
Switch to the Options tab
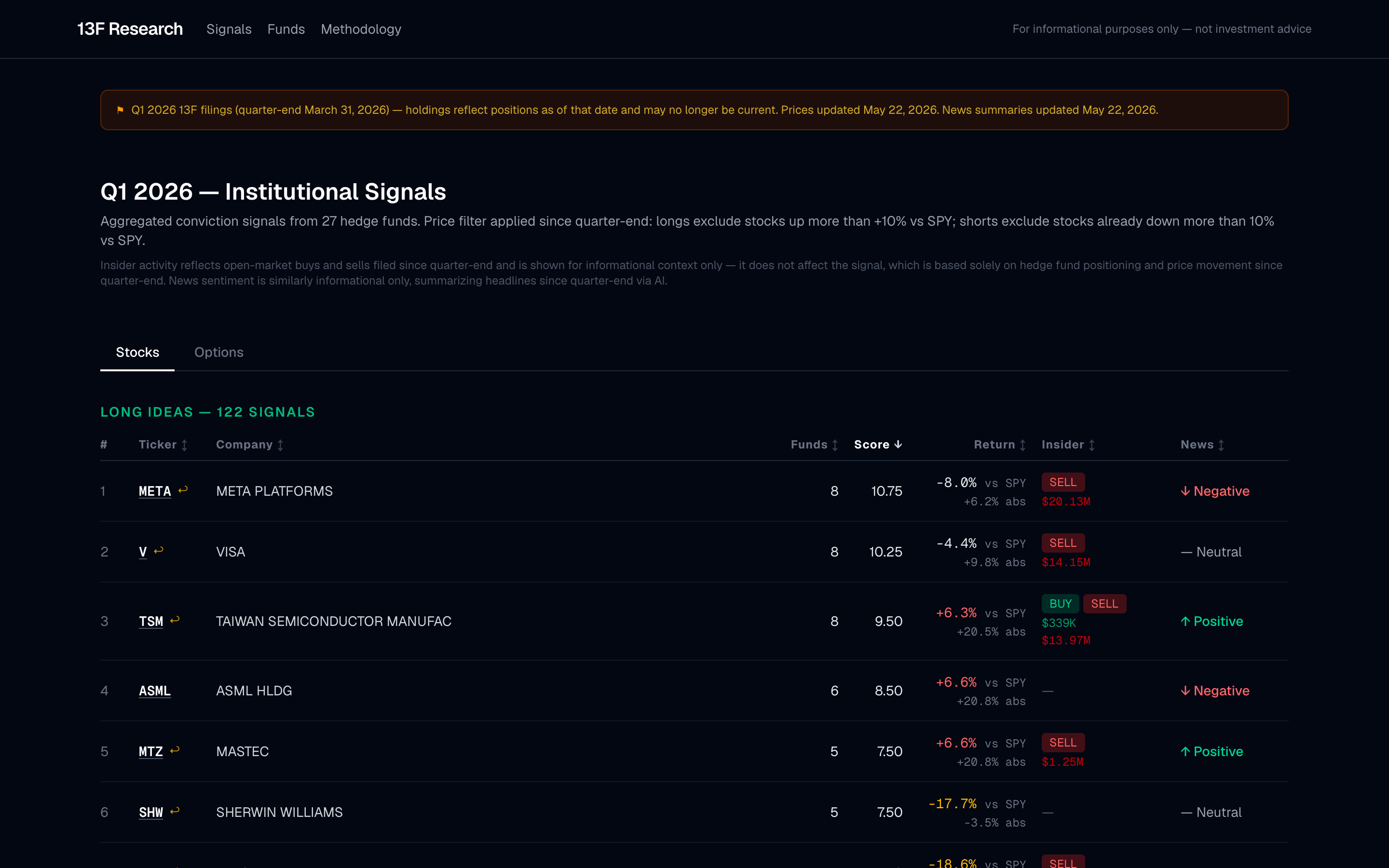(x=218, y=353)
